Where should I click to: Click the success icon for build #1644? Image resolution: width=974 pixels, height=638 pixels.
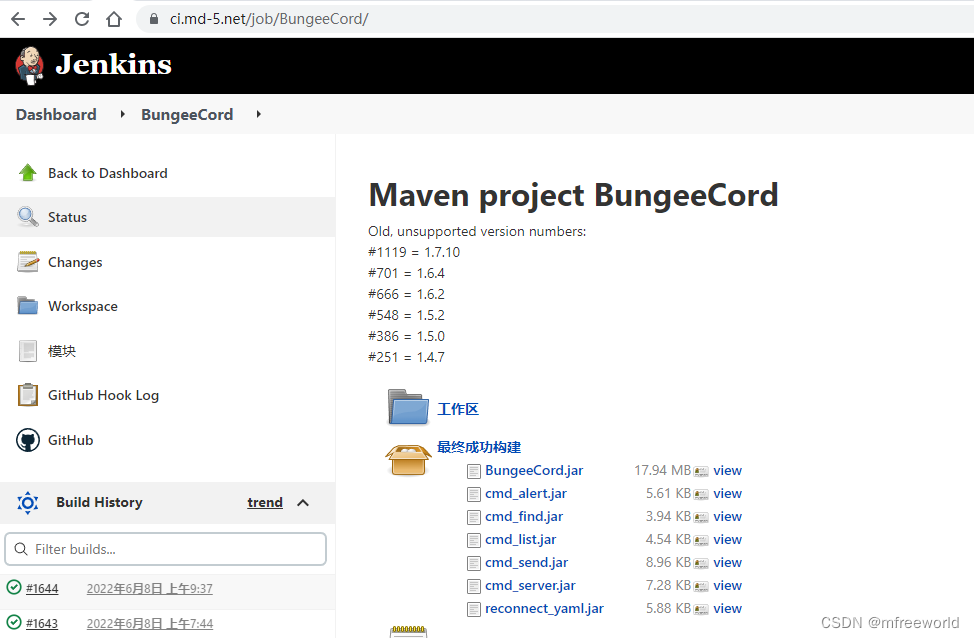(14, 587)
